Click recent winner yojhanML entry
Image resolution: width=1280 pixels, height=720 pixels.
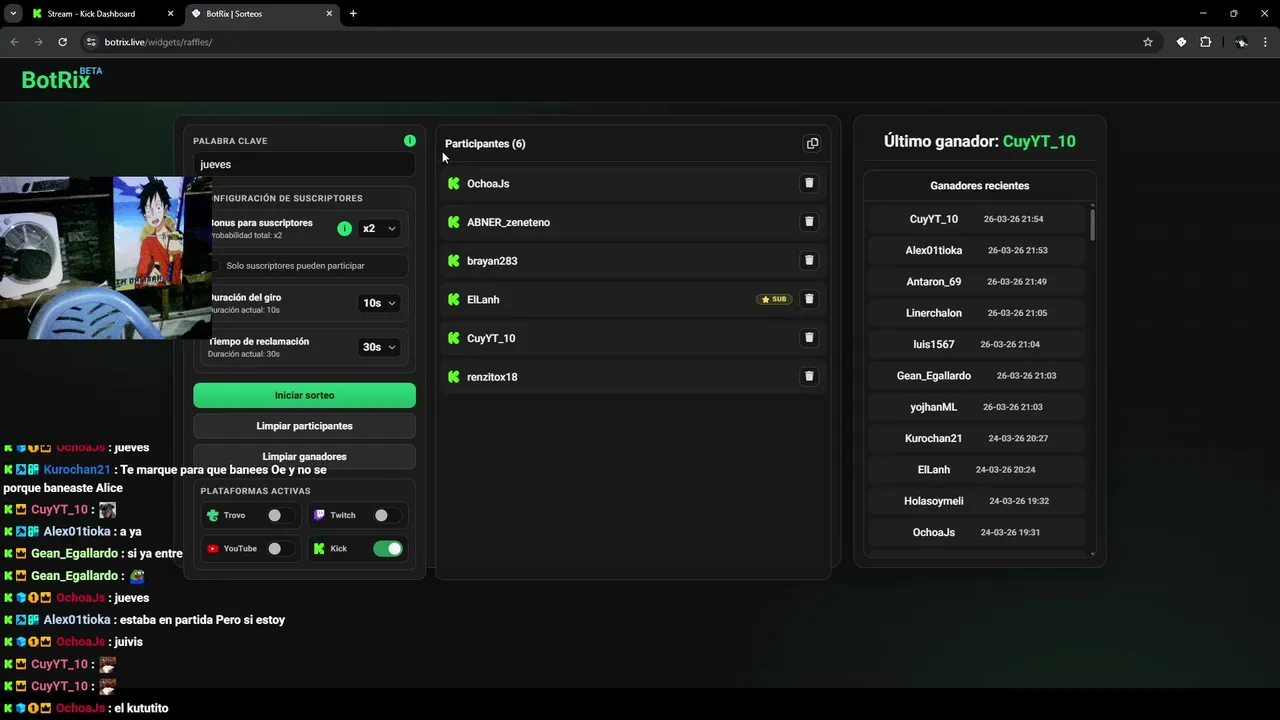[x=976, y=407]
